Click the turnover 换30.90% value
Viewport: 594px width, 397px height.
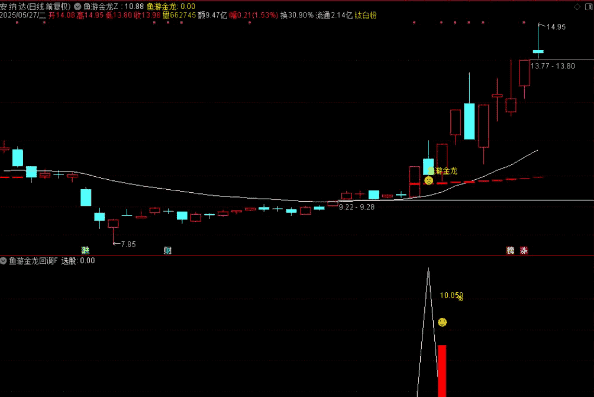coord(297,15)
